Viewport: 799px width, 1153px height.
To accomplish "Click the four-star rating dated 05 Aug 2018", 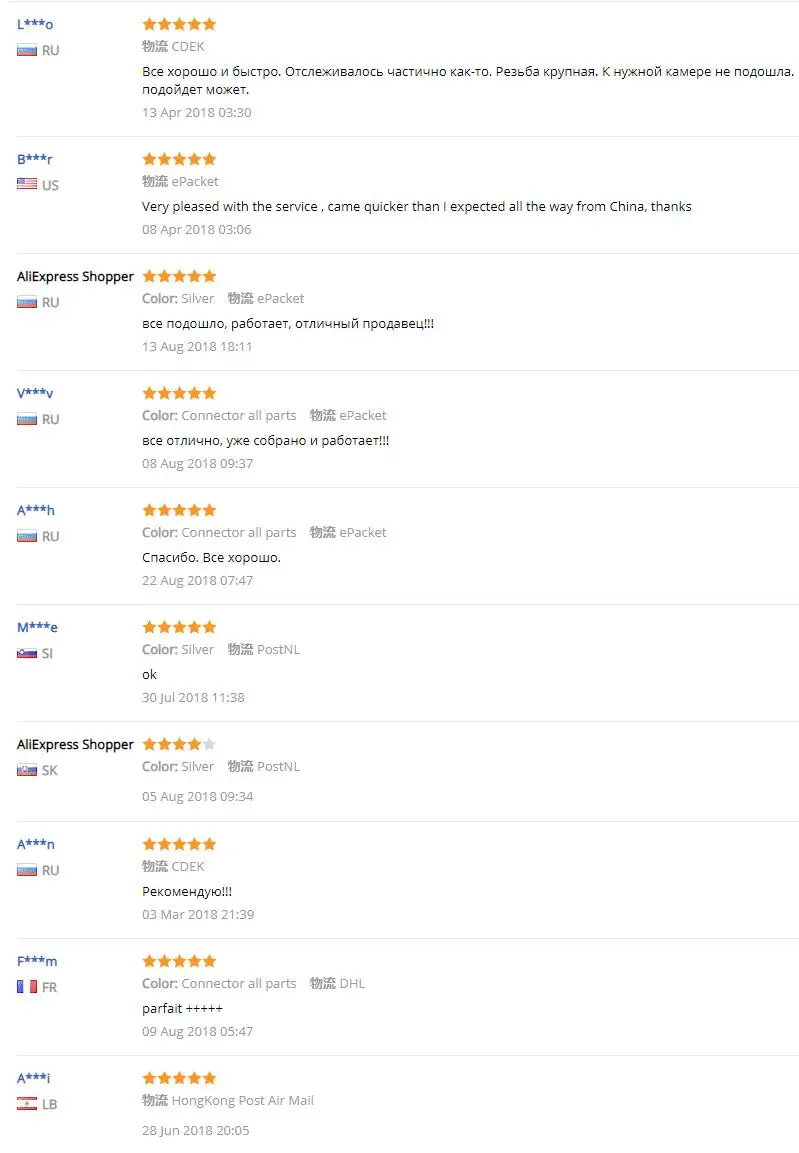I will click(179, 744).
